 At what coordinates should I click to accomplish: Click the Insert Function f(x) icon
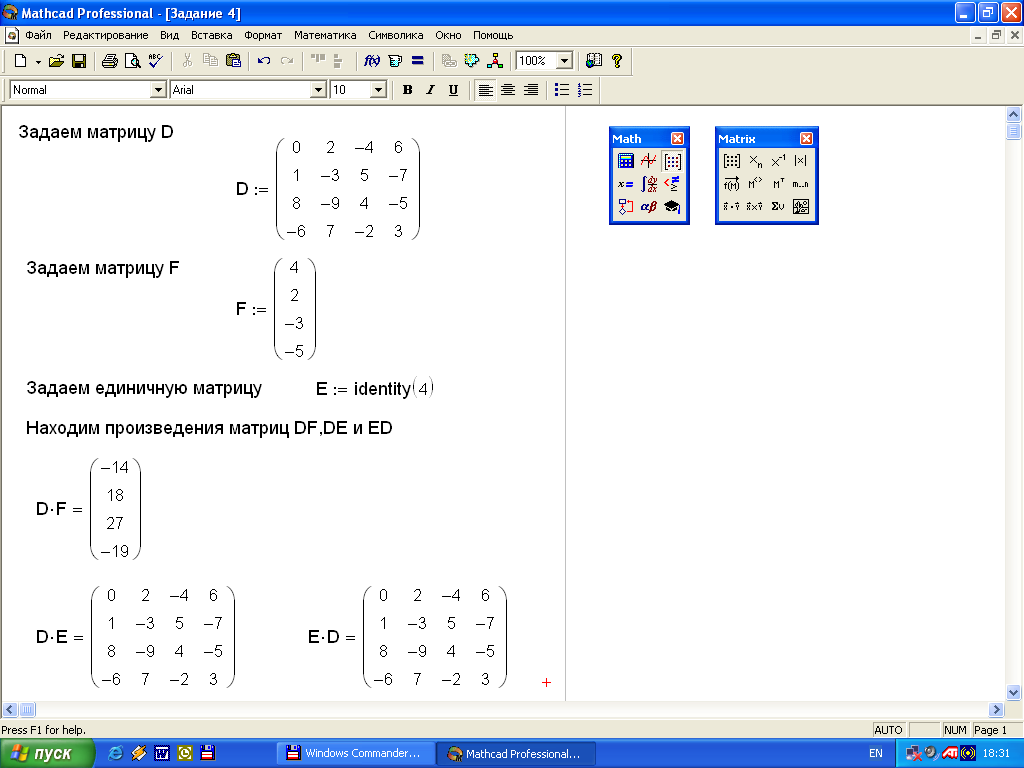click(x=372, y=61)
